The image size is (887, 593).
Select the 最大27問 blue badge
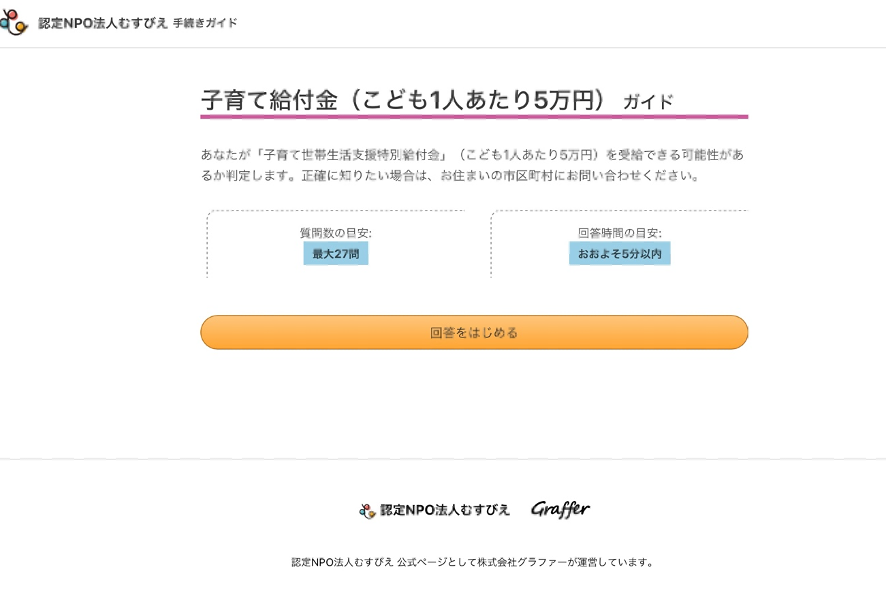tap(336, 254)
